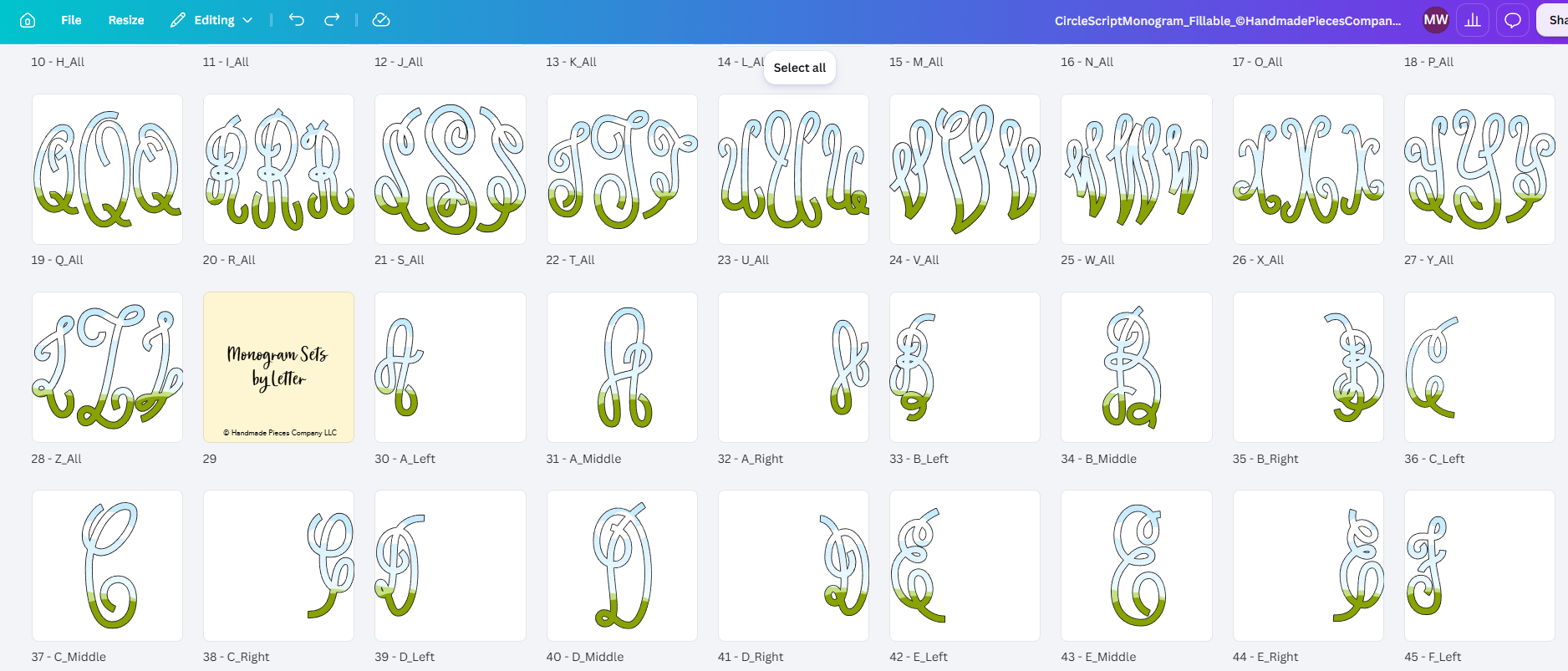Select the Monogram Sets by Letter page
The width and height of the screenshot is (1568, 671).
click(x=278, y=367)
